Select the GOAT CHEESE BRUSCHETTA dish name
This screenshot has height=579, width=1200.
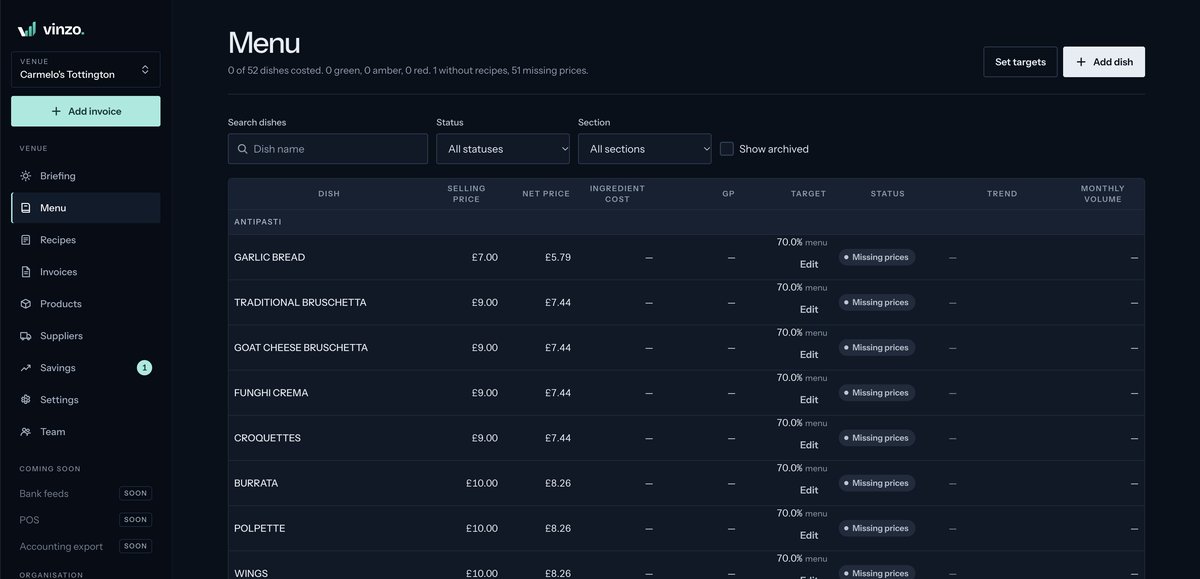point(301,348)
